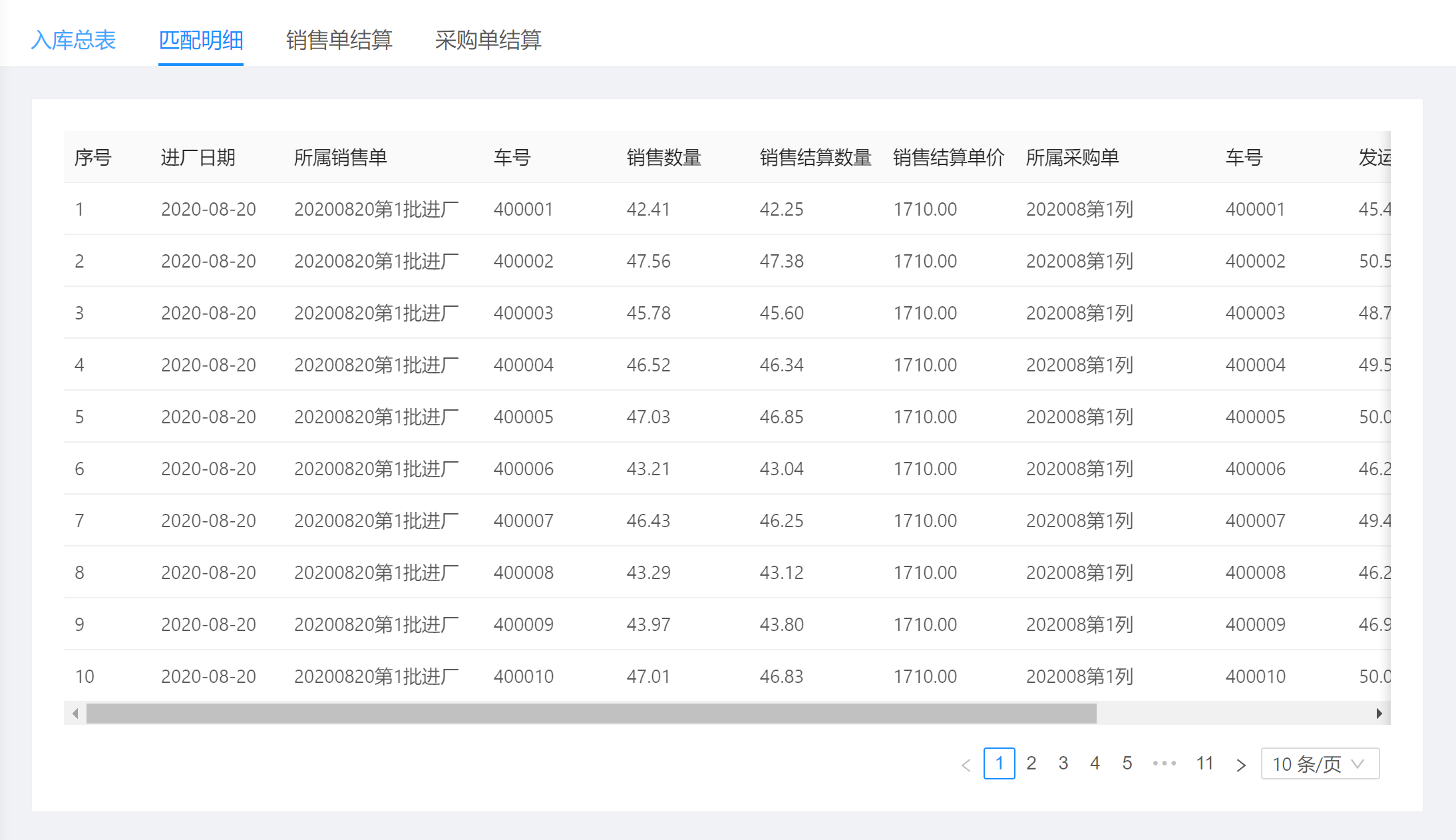1456x840 pixels.
Task: Click car number 400005 in sales column
Action: point(523,417)
